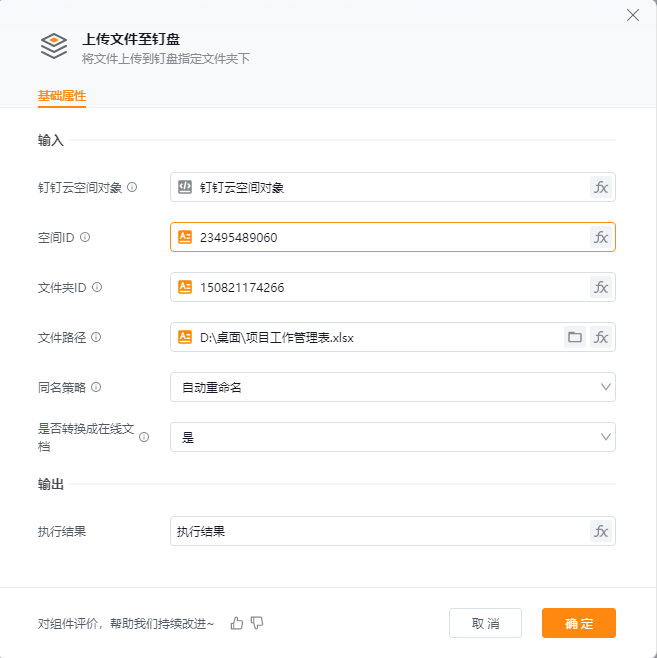Click info icon next to 文件路径 label
The image size is (657, 658).
coord(96,337)
